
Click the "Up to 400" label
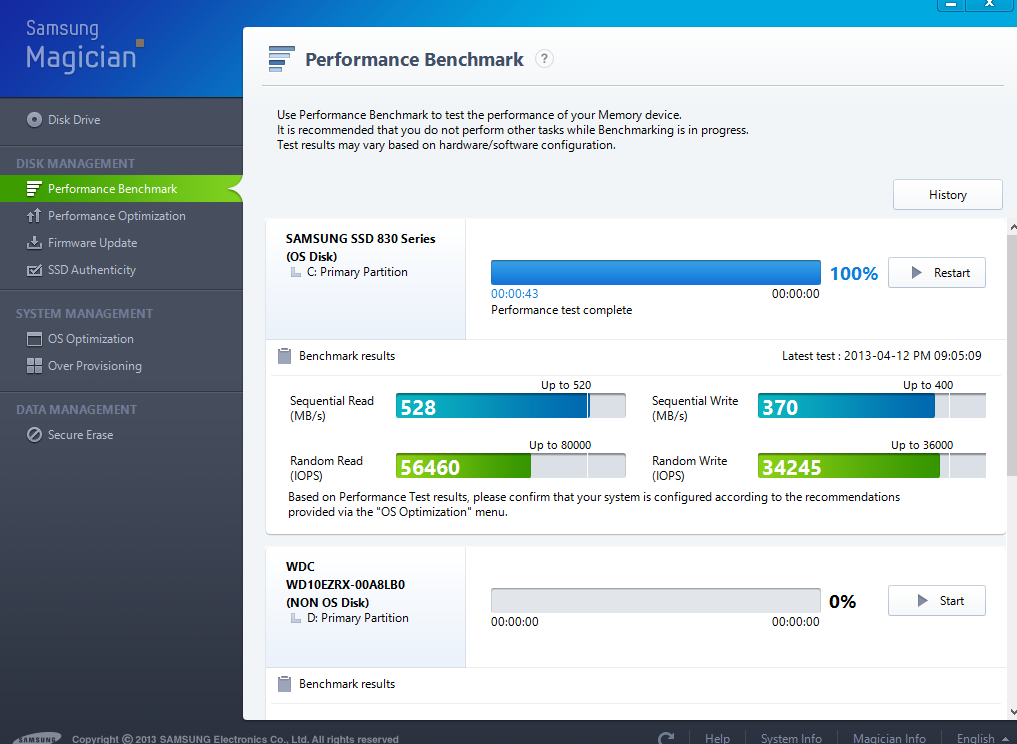click(x=928, y=385)
